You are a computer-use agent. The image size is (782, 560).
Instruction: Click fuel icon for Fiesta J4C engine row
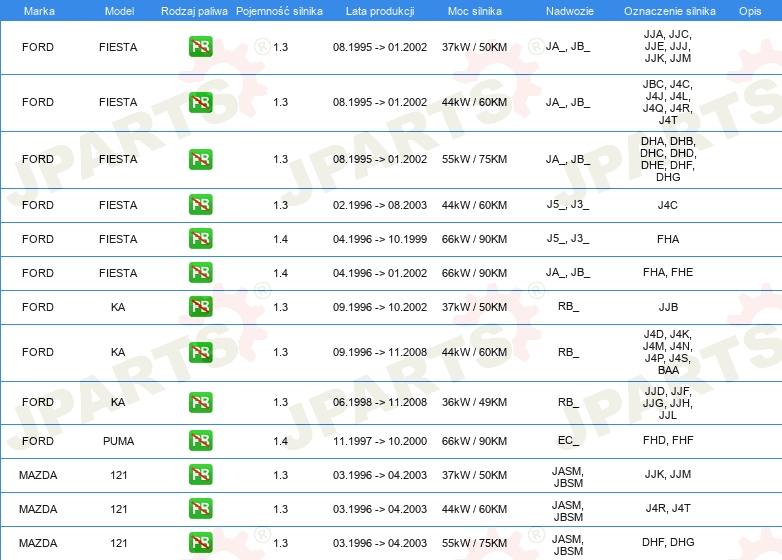(x=200, y=205)
